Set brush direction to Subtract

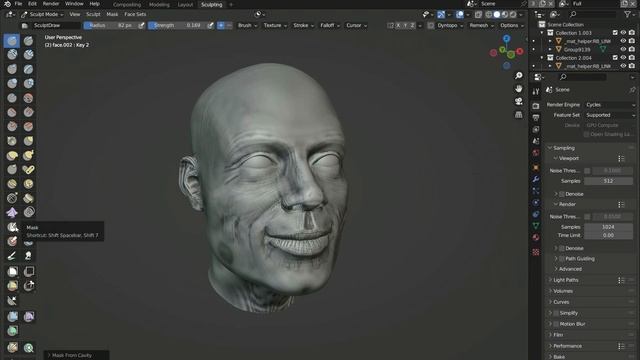tap(229, 25)
